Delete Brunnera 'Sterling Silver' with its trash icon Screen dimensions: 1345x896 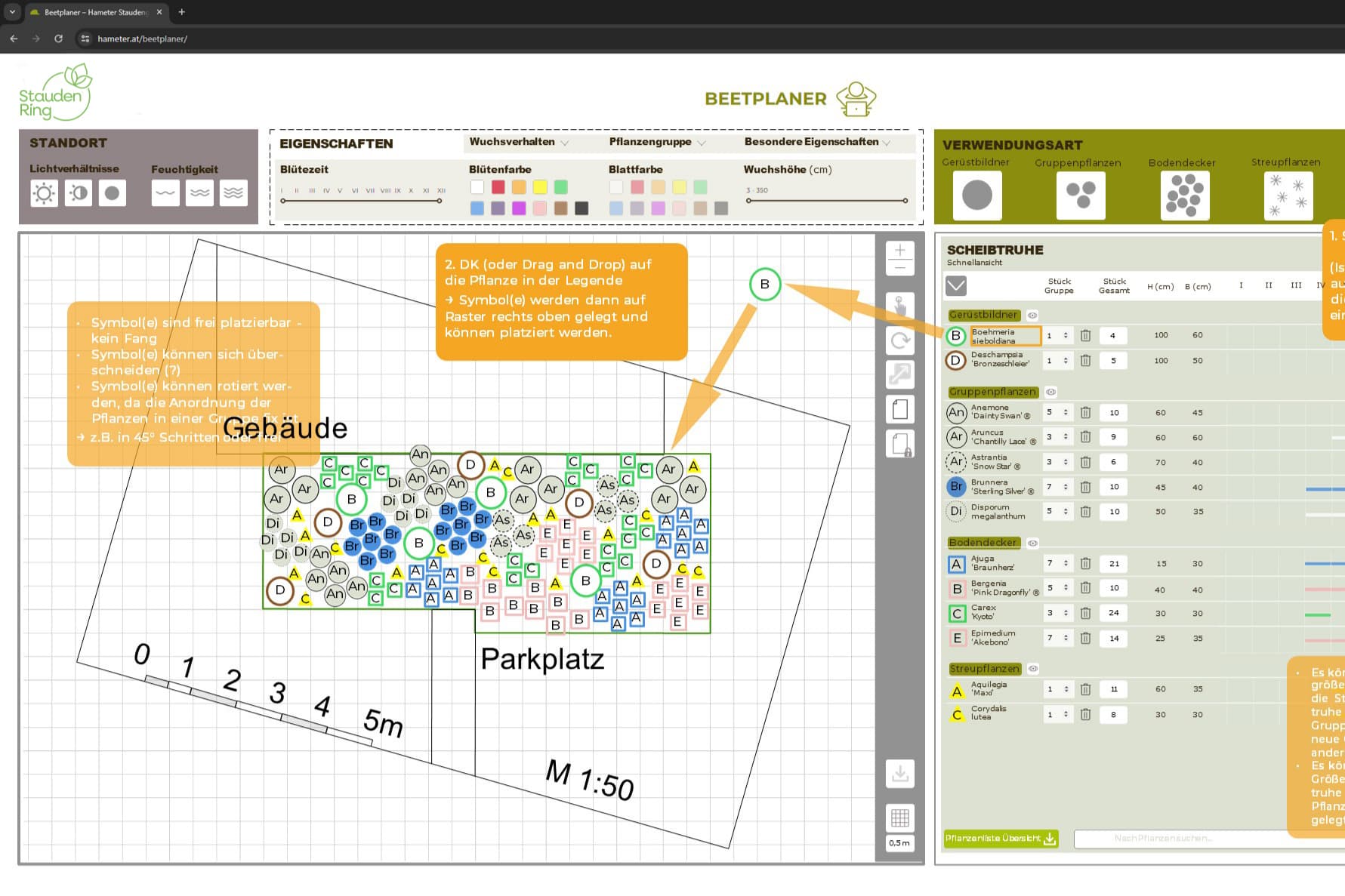click(1085, 487)
